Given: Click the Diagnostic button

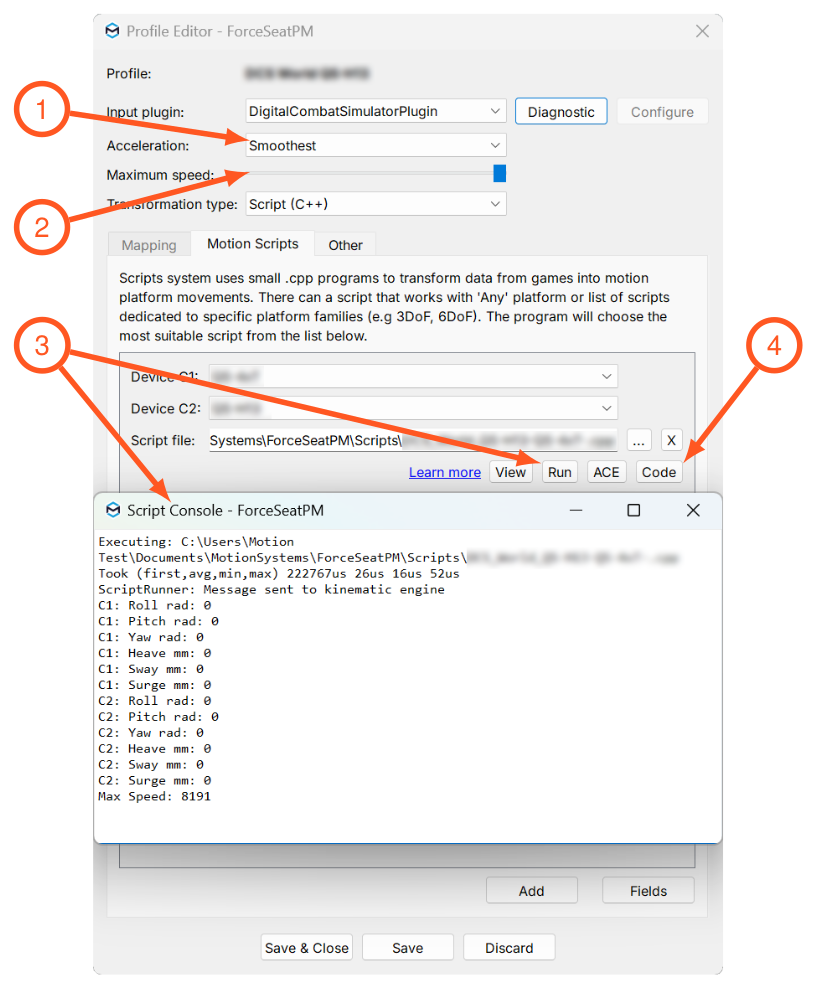Looking at the screenshot, I should click(561, 112).
